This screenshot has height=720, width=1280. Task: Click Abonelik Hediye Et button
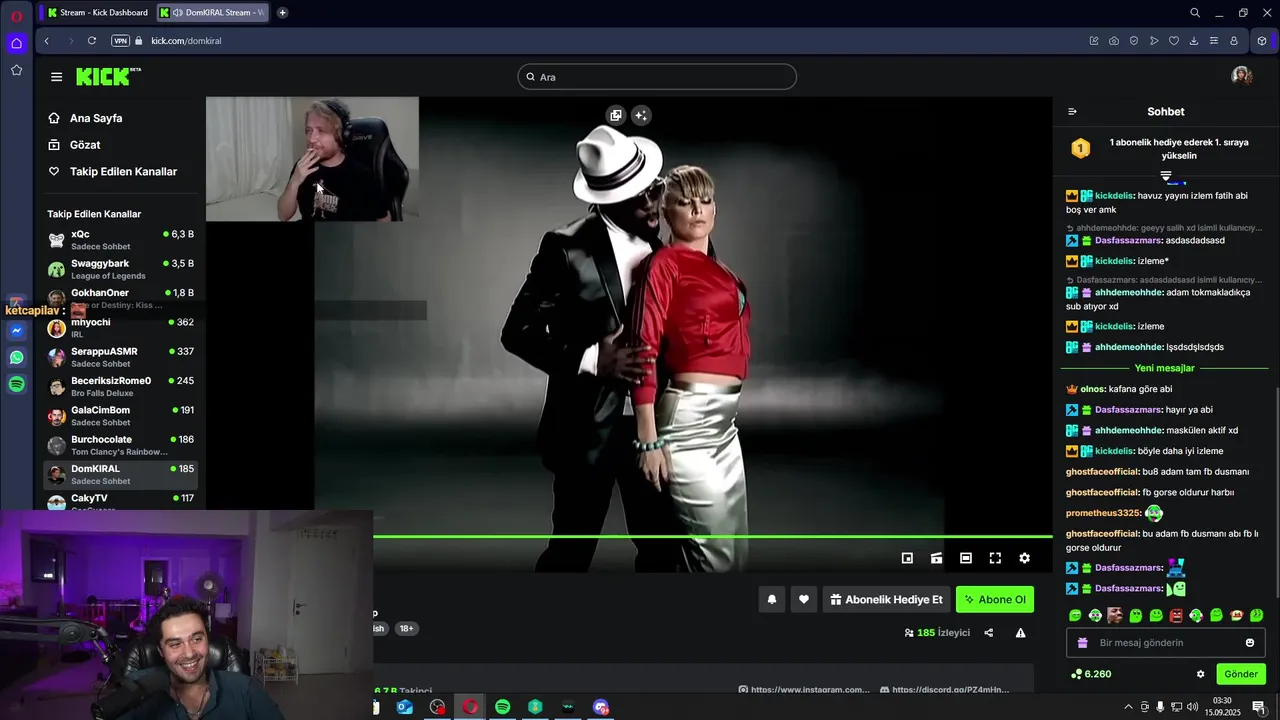pos(886,600)
